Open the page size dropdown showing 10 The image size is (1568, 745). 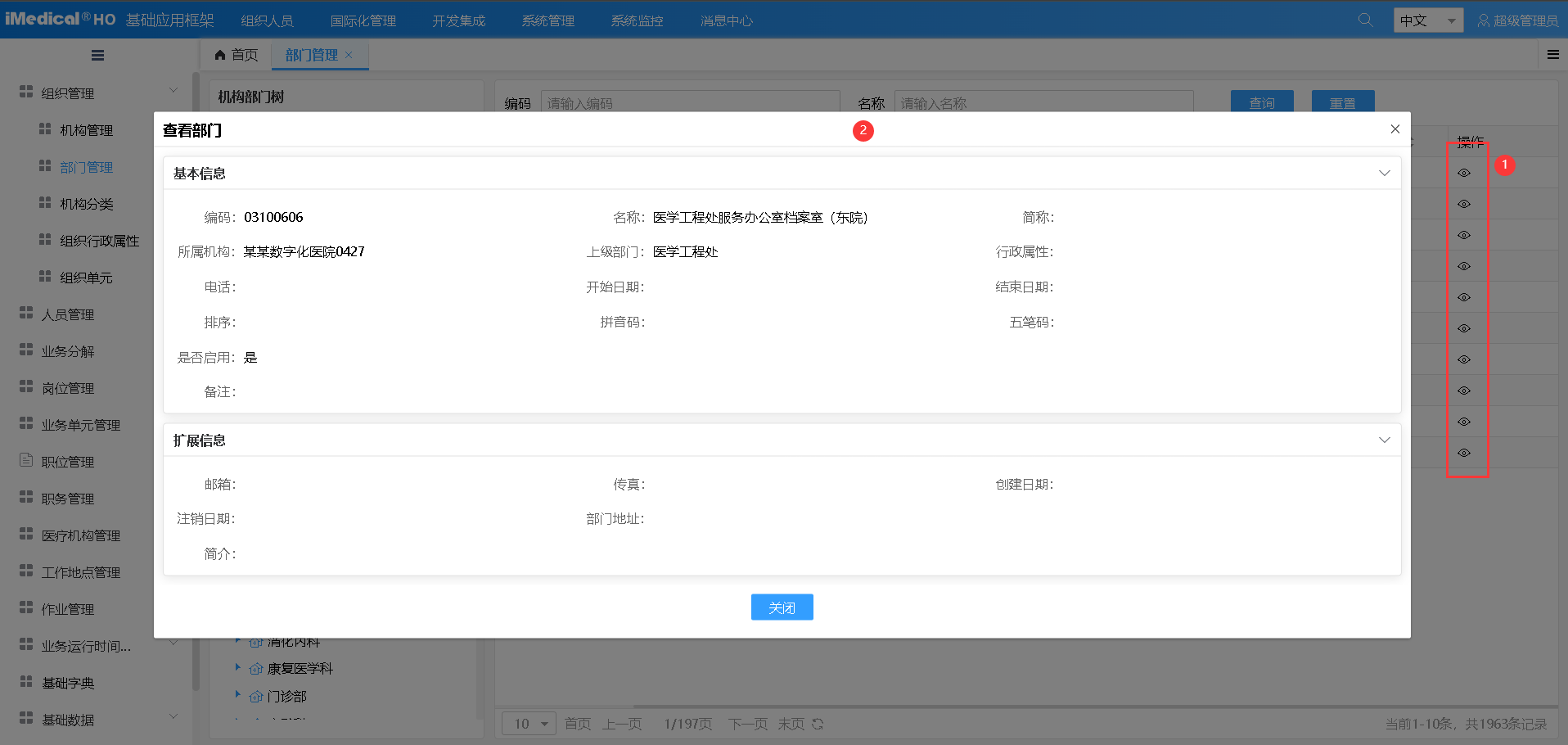[528, 724]
